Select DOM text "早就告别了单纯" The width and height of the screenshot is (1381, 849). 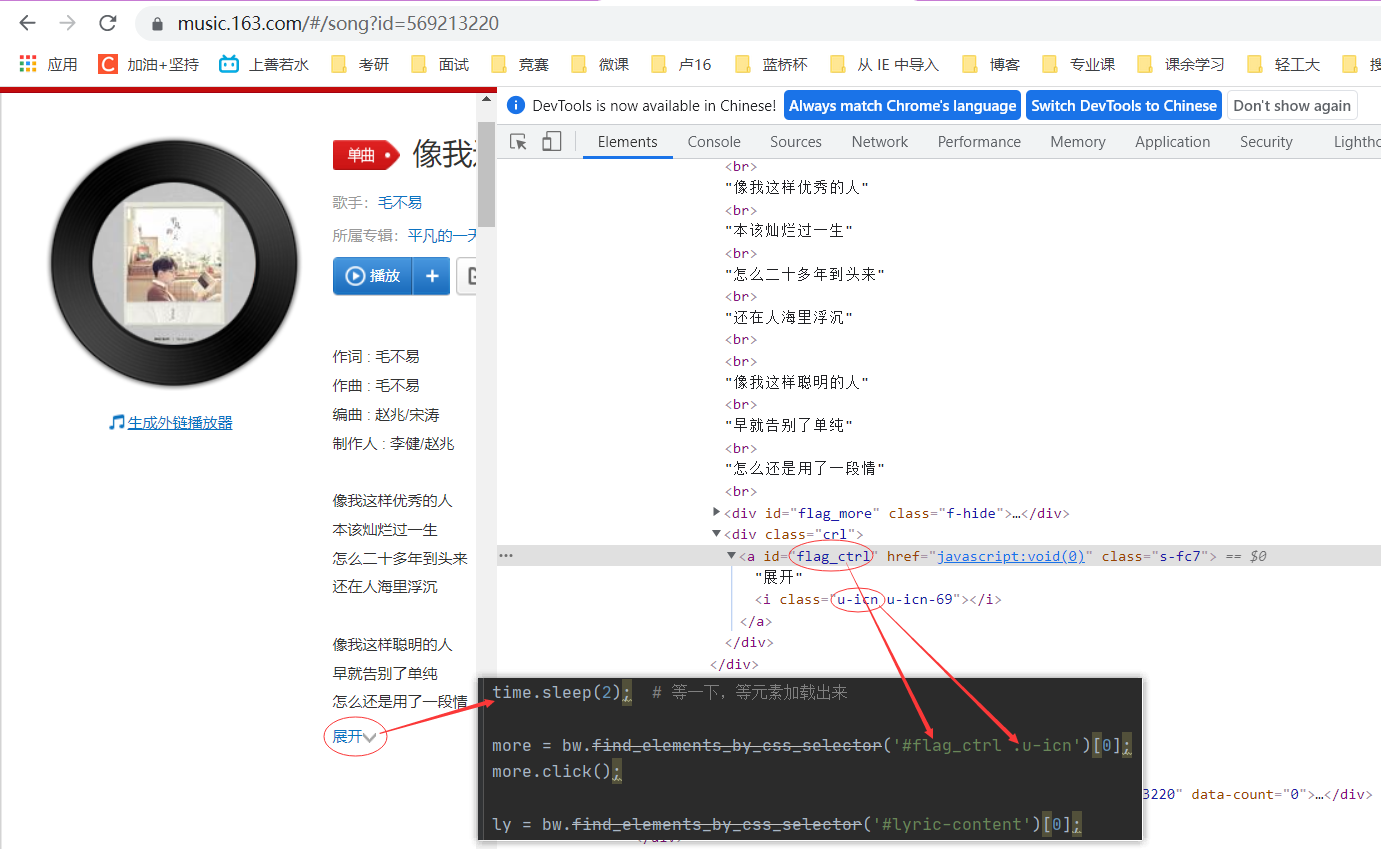[789, 426]
